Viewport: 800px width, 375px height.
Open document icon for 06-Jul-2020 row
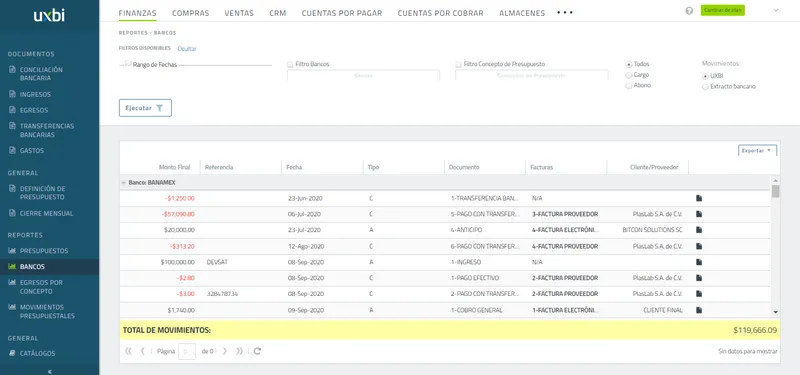coord(699,214)
